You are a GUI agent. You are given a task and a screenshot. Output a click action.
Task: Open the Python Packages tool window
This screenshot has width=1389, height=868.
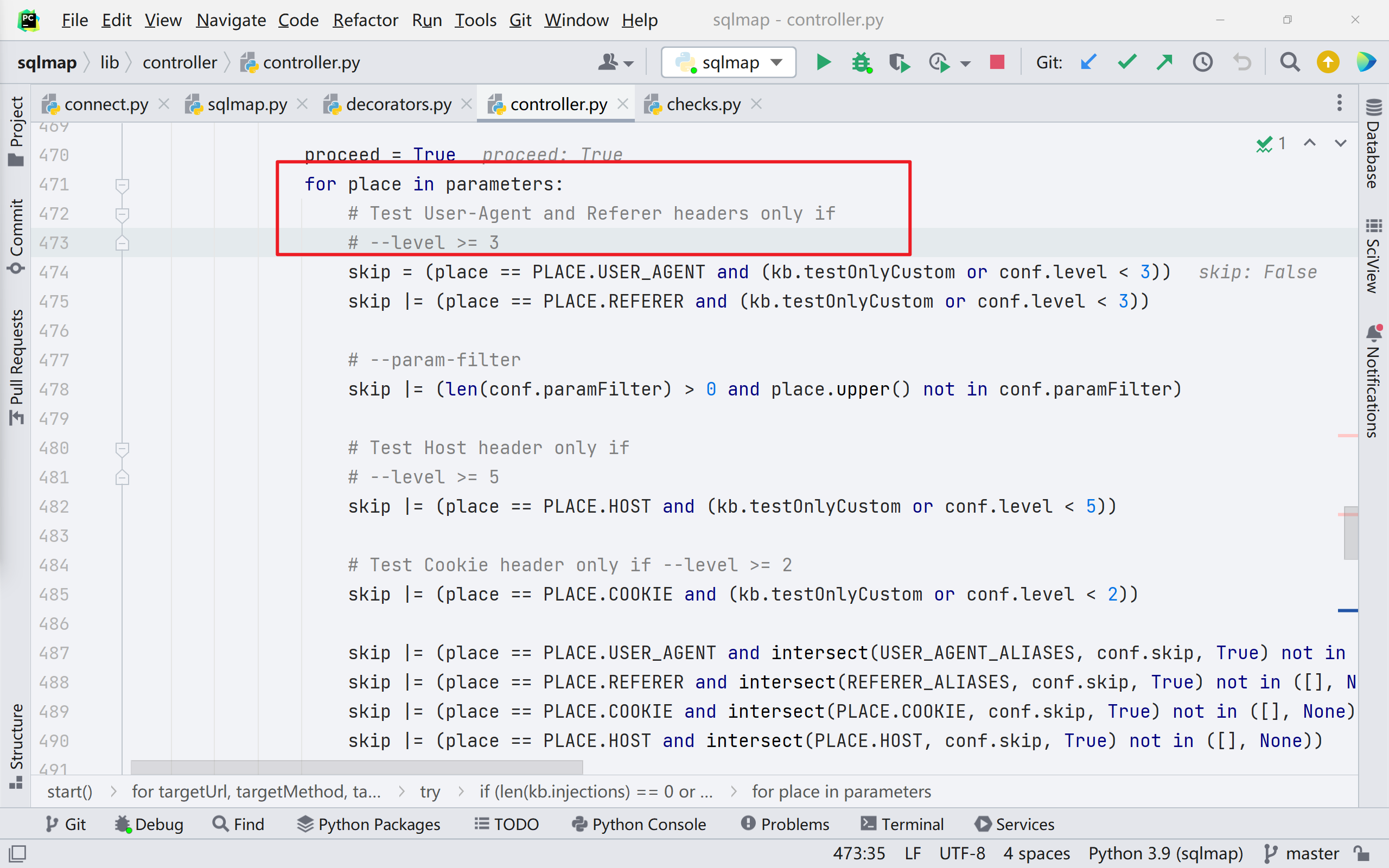(368, 825)
